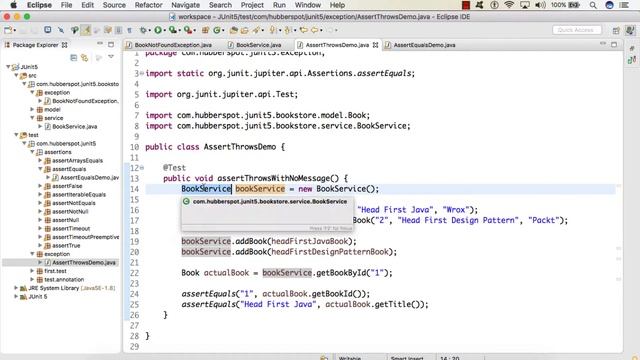This screenshot has width=640, height=360.
Task: Toggle Block Selection Mode toolbar button
Action: coord(119,30)
